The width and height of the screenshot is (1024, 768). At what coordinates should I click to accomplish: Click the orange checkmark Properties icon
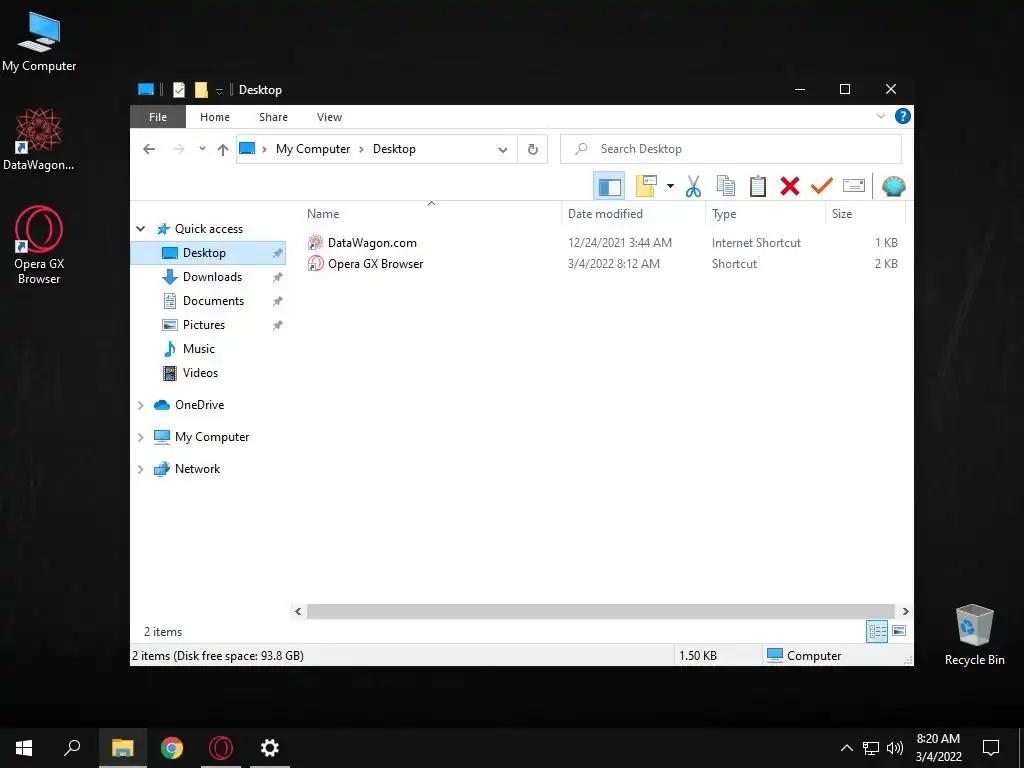(x=822, y=187)
